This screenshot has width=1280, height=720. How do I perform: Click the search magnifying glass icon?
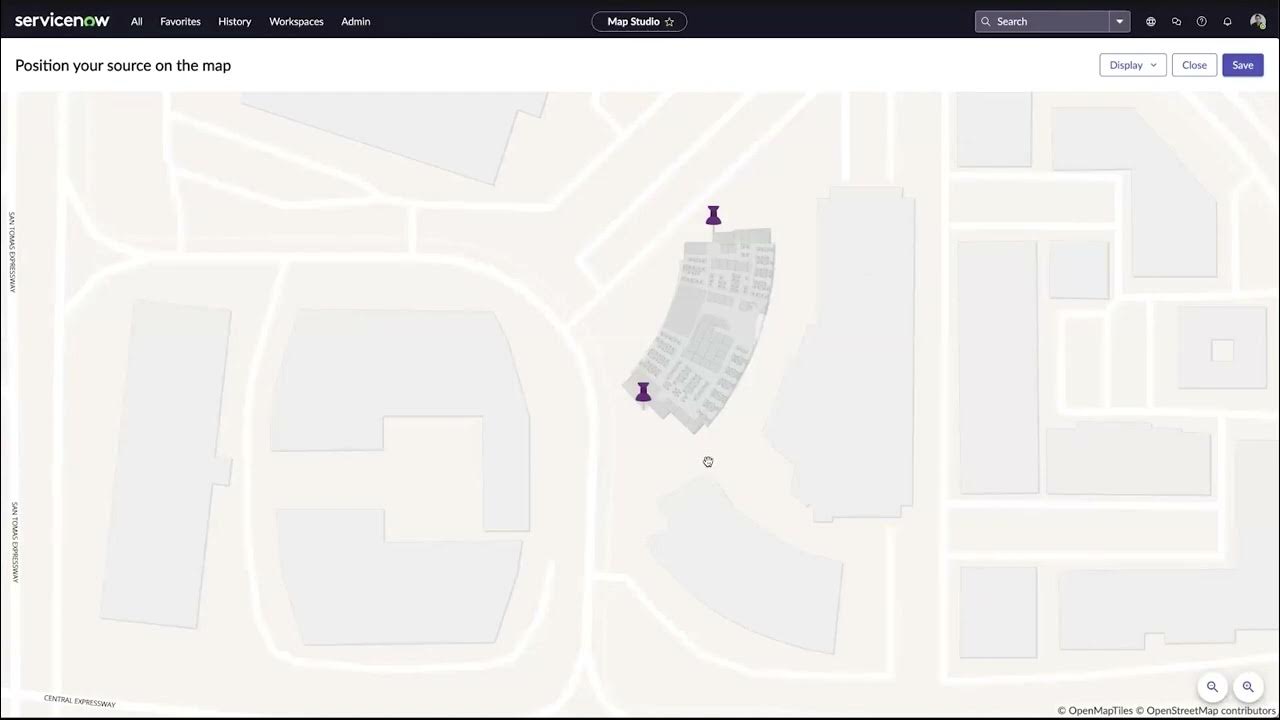coord(986,21)
